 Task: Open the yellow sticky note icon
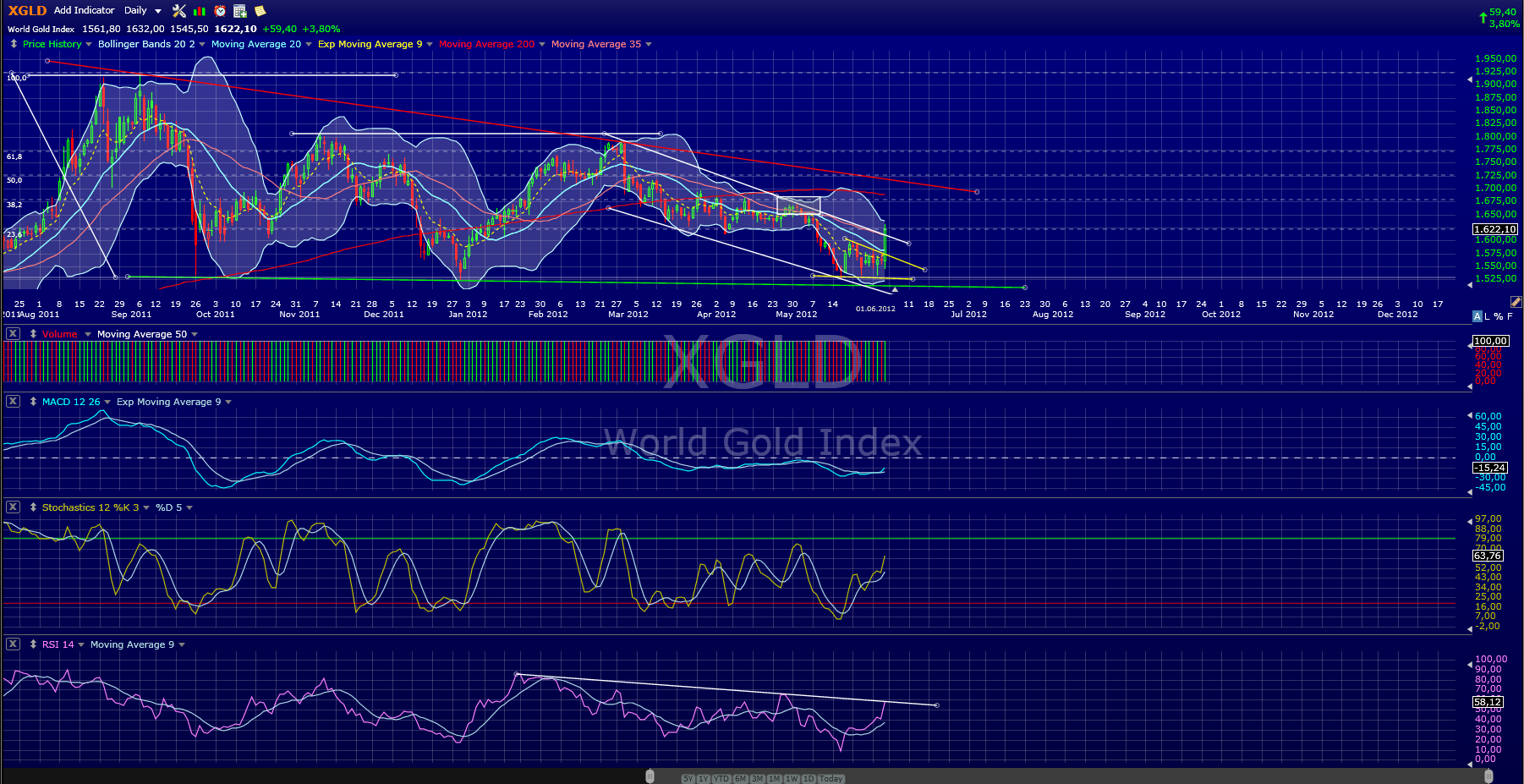pyautogui.click(x=260, y=11)
